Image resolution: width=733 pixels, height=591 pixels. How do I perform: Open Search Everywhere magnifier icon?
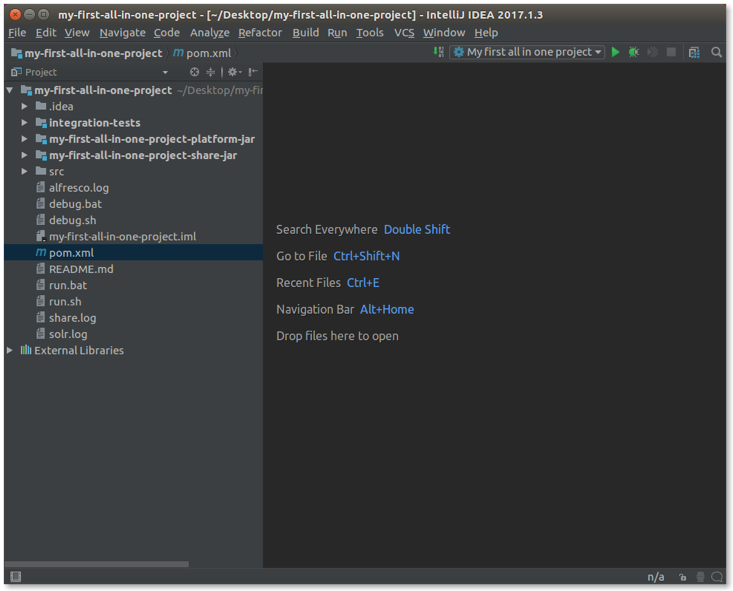coord(716,52)
